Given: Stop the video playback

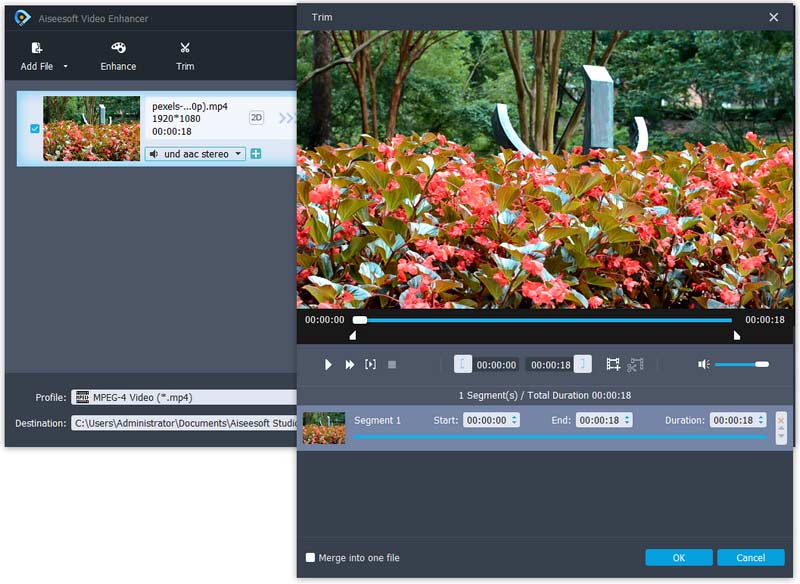Looking at the screenshot, I should [x=392, y=365].
